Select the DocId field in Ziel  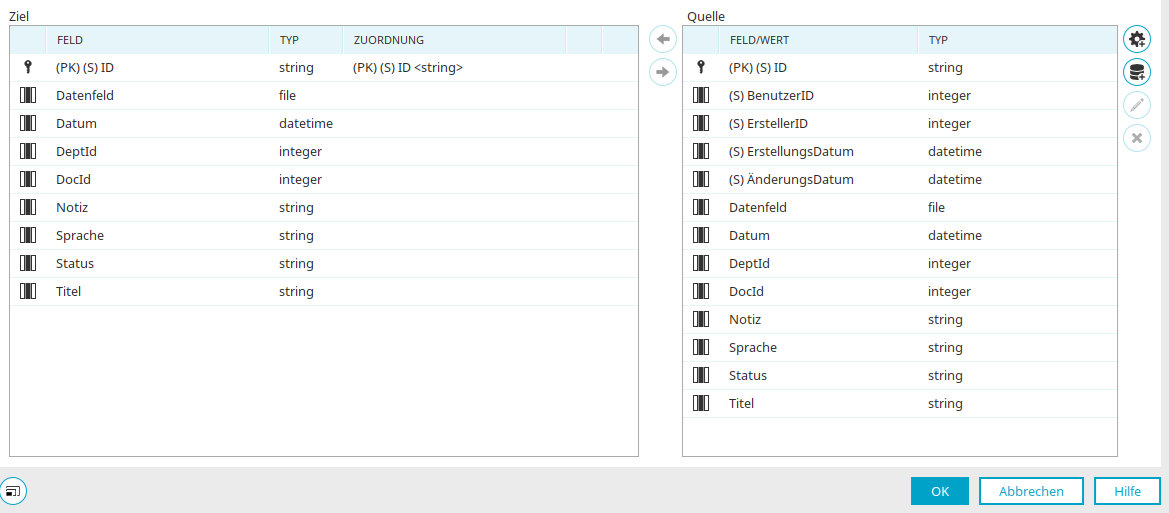pyautogui.click(x=73, y=180)
